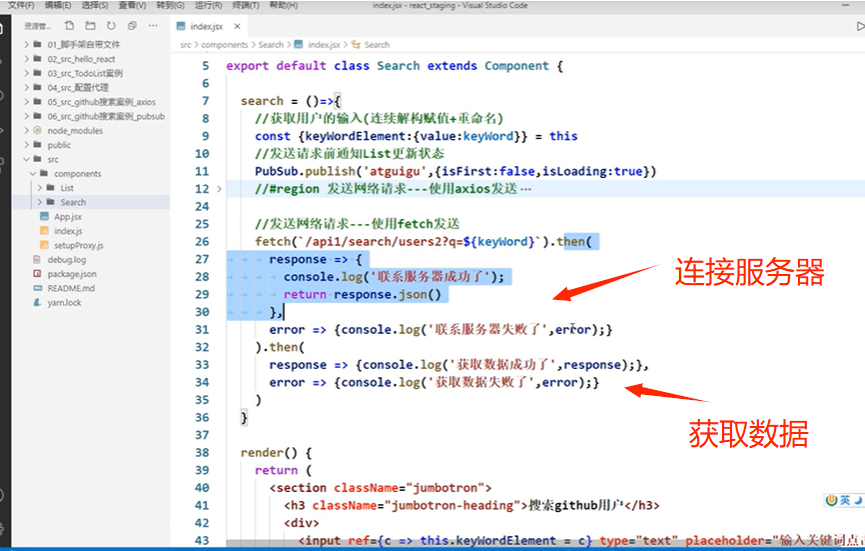Open the 转到(G) menu
The height and width of the screenshot is (551, 865).
[170, 5]
